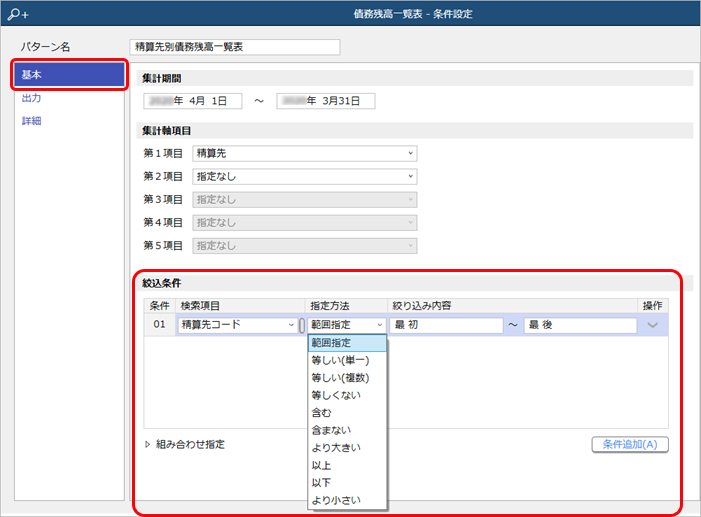The width and height of the screenshot is (701, 517).
Task: Switch to the 出力 tab
Action: click(32, 98)
